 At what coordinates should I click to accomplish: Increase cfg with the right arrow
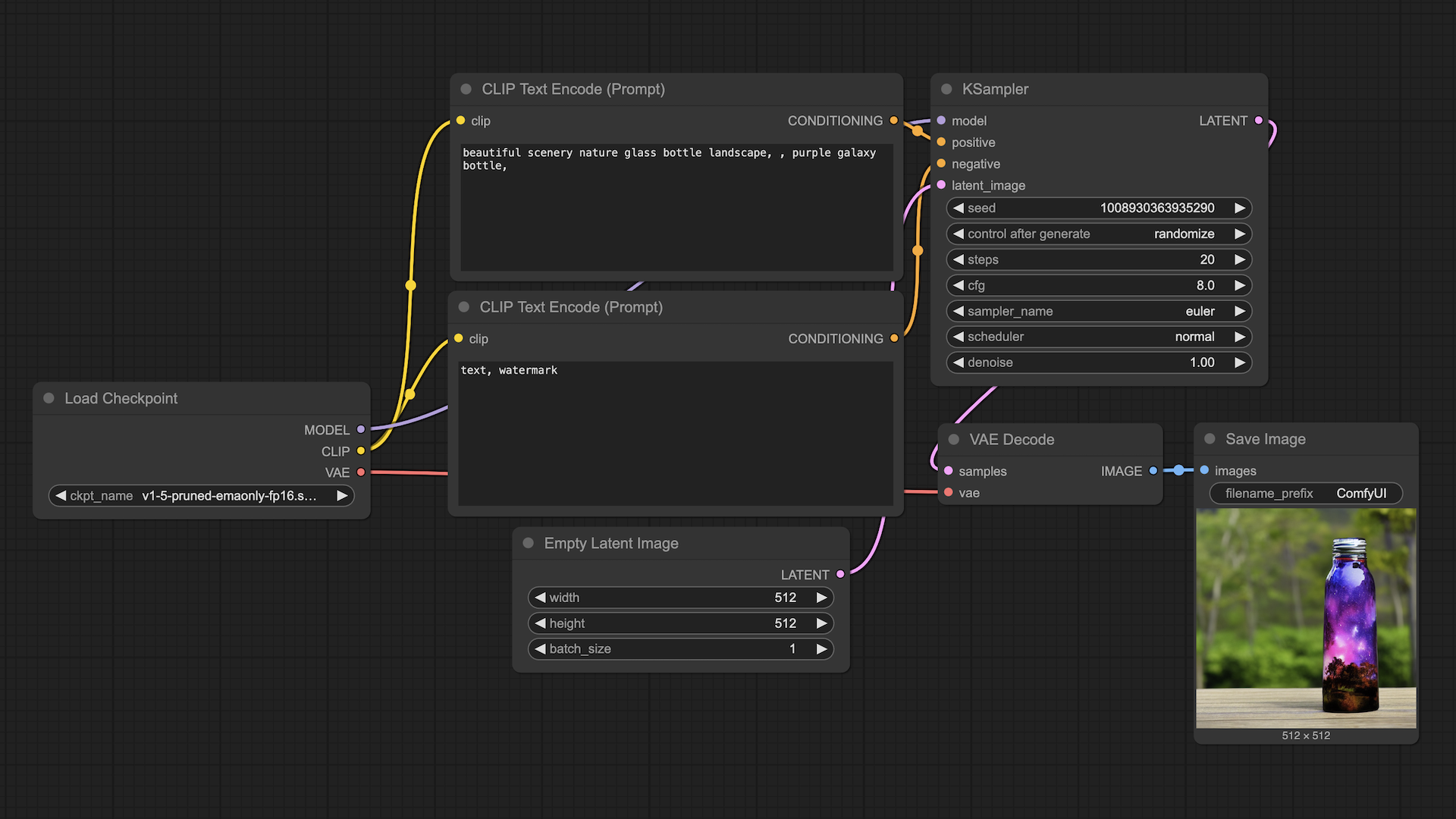point(1240,285)
